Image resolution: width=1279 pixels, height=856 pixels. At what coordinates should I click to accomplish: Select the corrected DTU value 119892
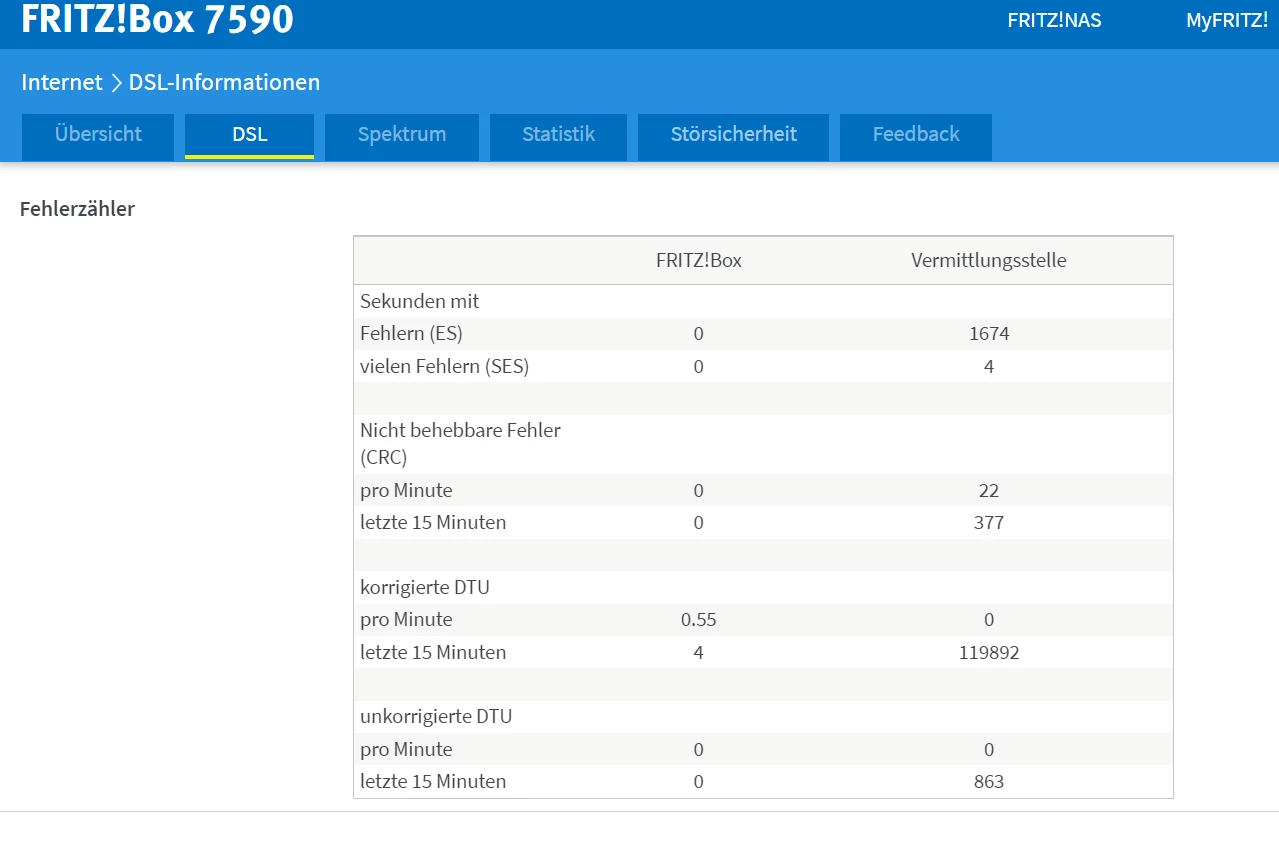tap(988, 652)
